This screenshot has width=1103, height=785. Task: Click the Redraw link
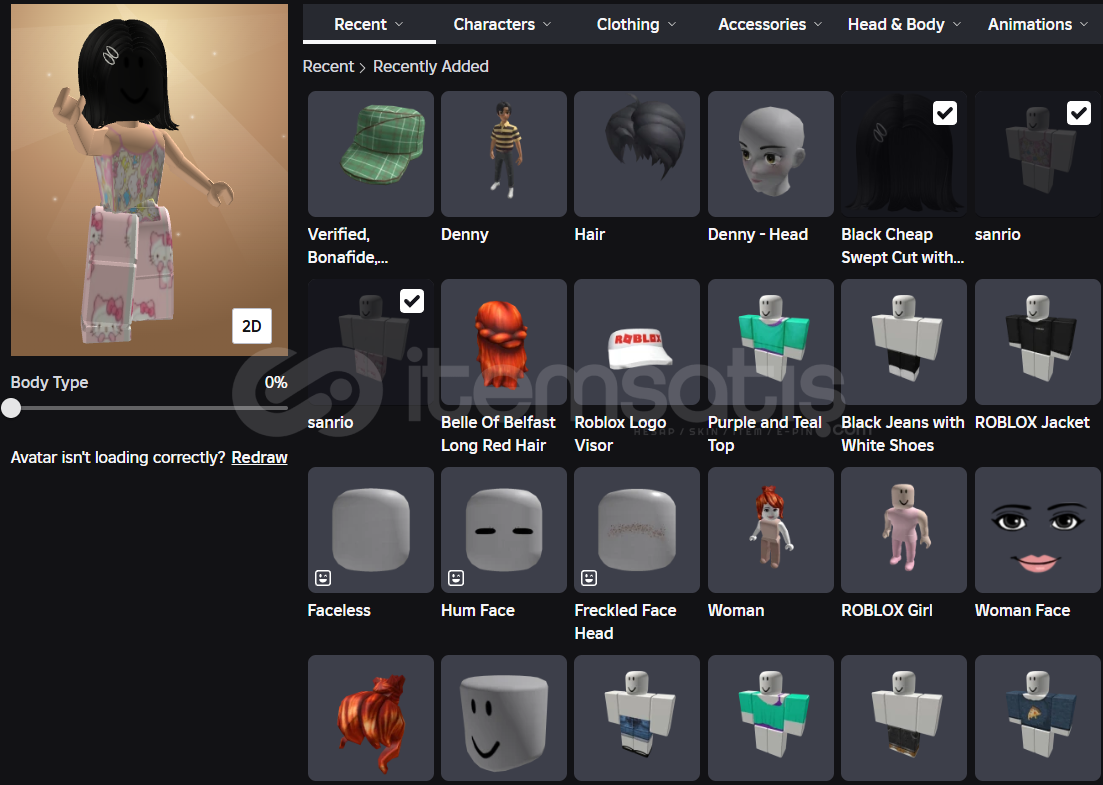tap(259, 458)
